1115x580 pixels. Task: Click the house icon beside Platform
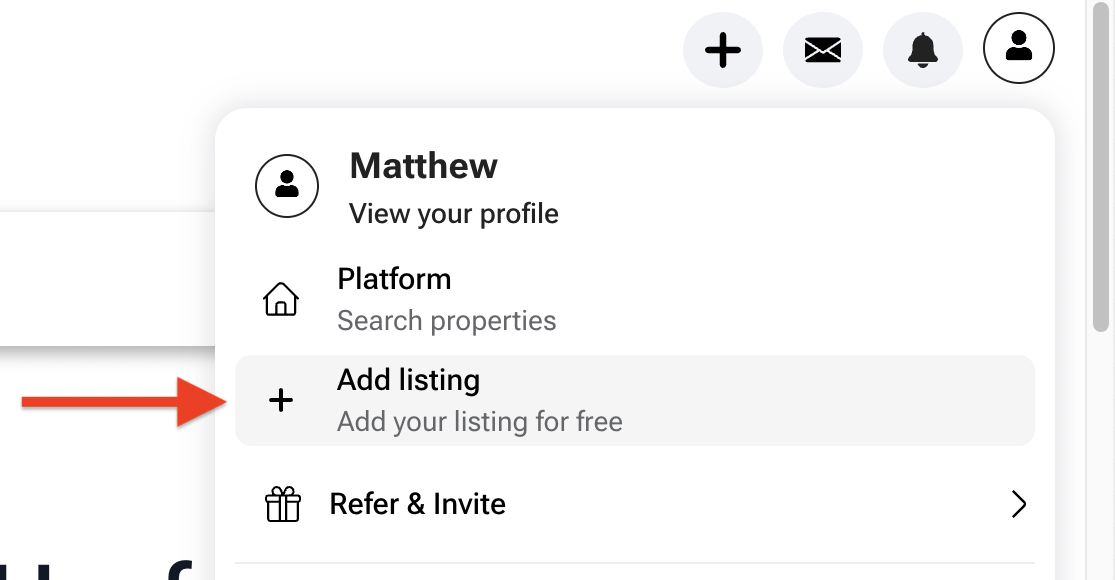[x=281, y=299]
